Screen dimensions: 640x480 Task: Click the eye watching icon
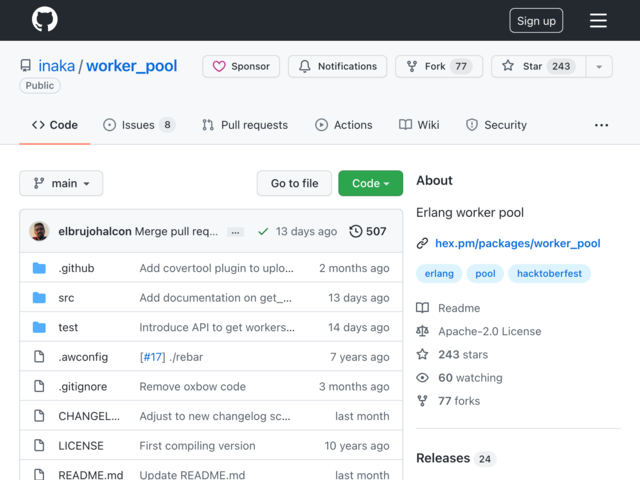tap(422, 378)
